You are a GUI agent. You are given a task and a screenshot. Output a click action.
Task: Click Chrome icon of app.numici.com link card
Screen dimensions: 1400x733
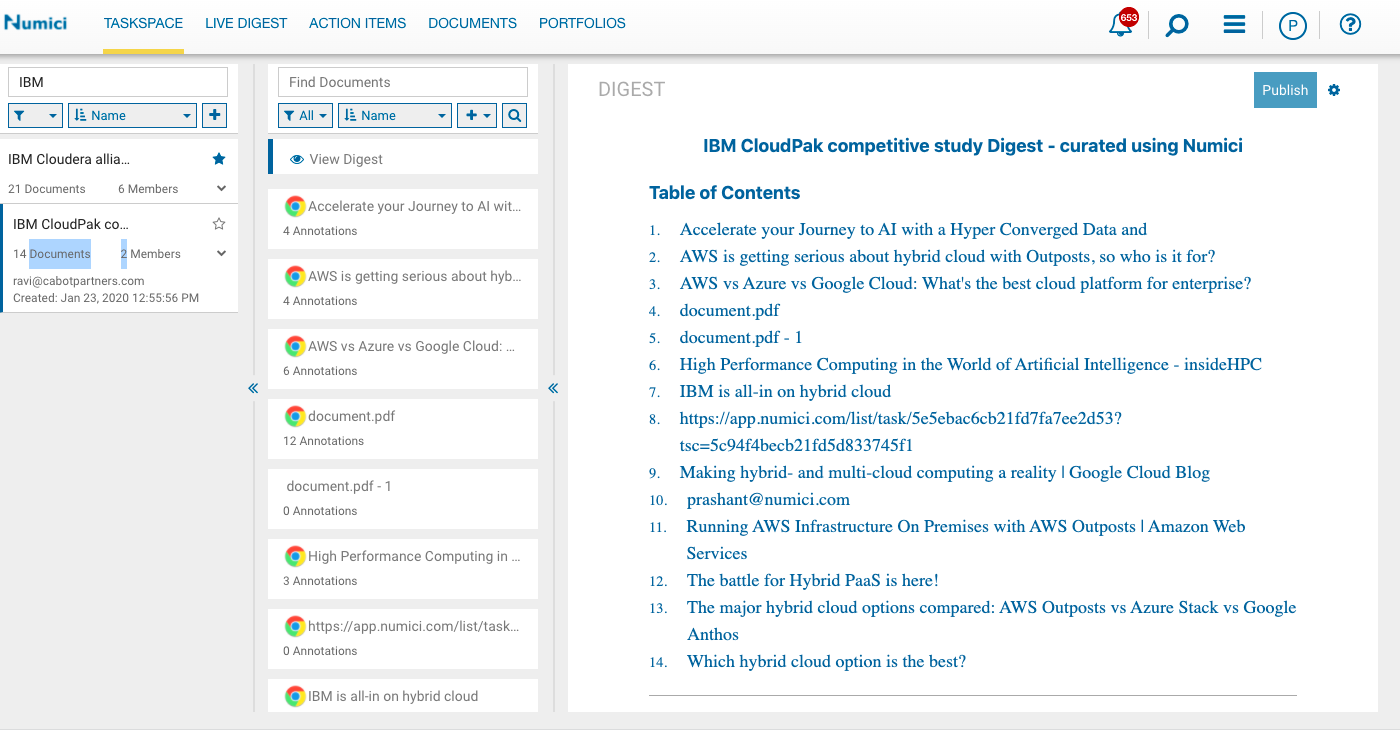pos(295,626)
